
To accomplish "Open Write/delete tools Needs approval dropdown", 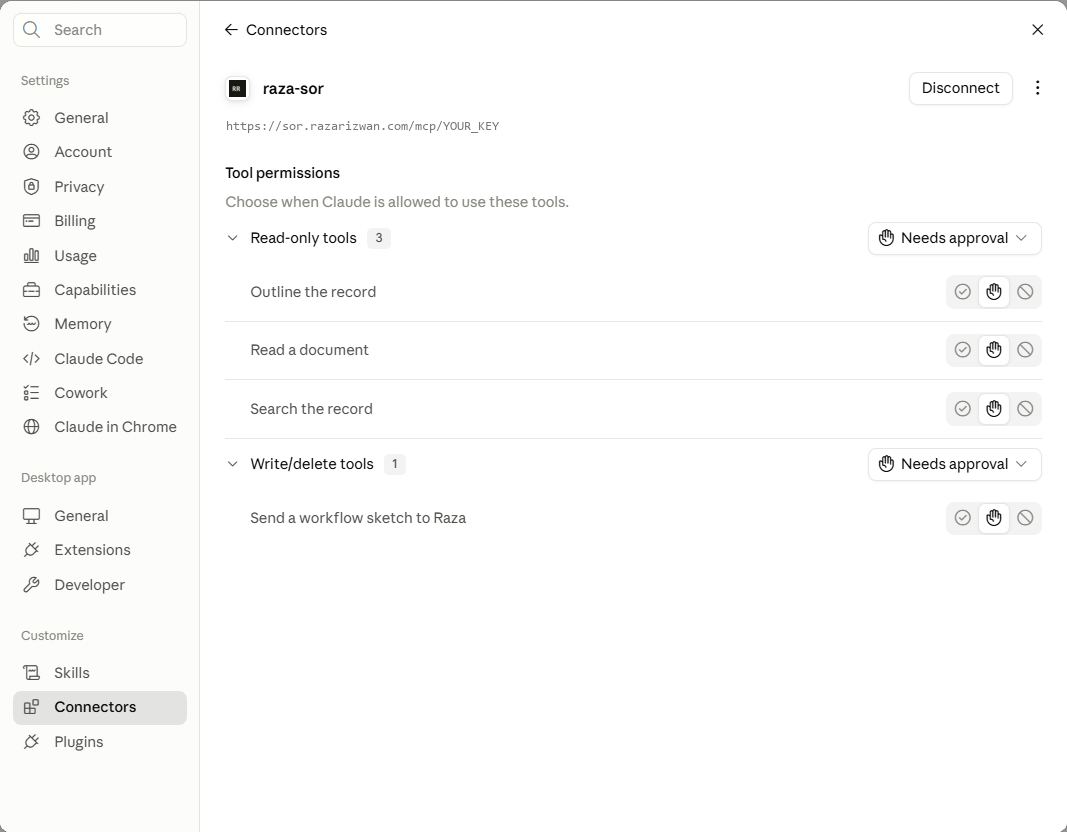I will tap(954, 464).
